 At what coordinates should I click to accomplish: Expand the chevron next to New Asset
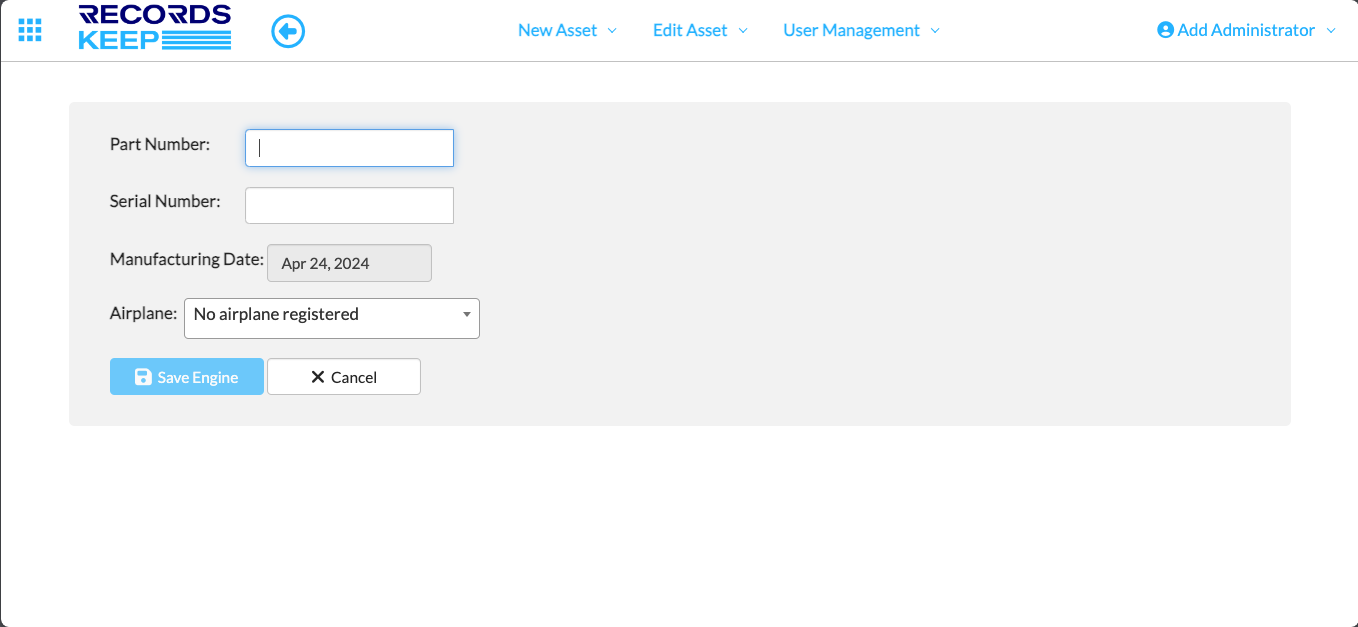[x=612, y=31]
